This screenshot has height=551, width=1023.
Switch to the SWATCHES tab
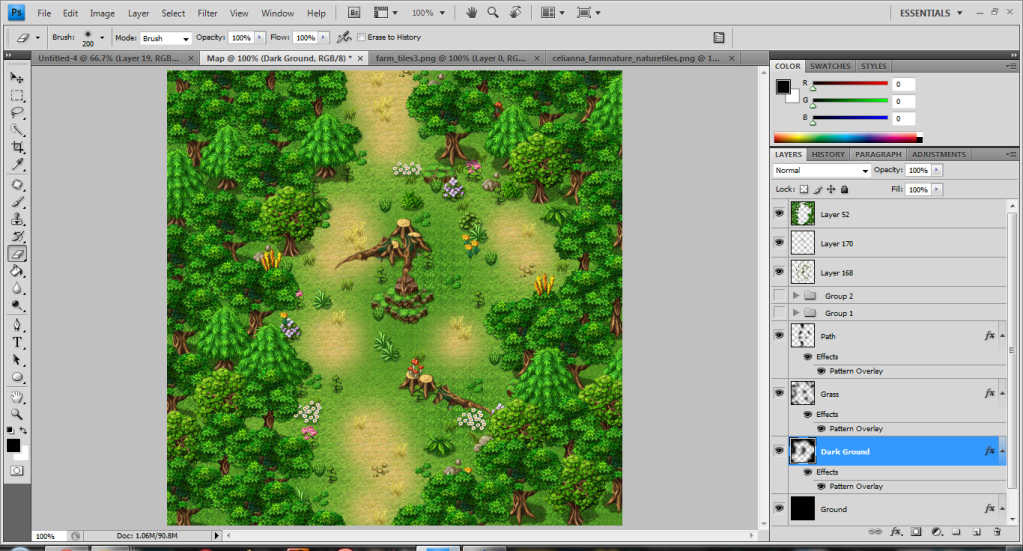(830, 66)
